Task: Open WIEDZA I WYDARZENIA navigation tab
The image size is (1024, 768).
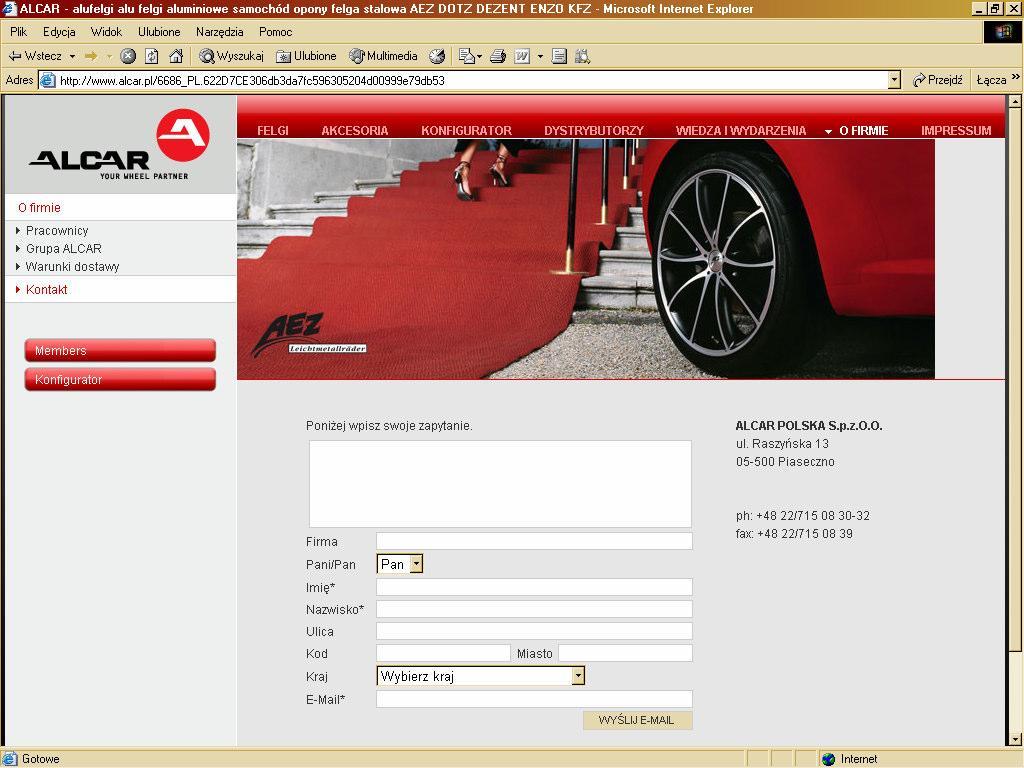Action: click(741, 131)
